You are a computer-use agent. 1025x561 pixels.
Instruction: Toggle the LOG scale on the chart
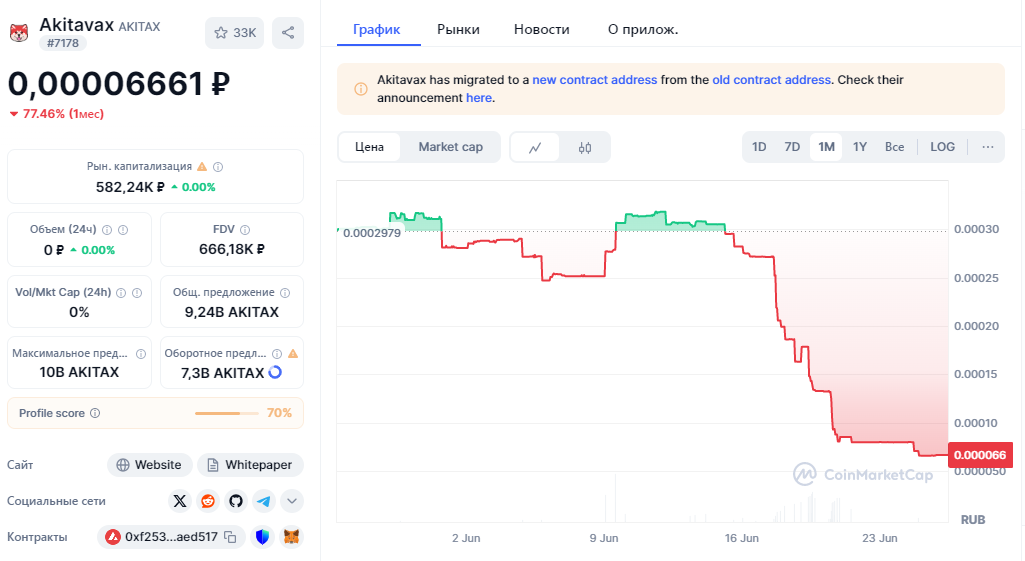(x=942, y=147)
